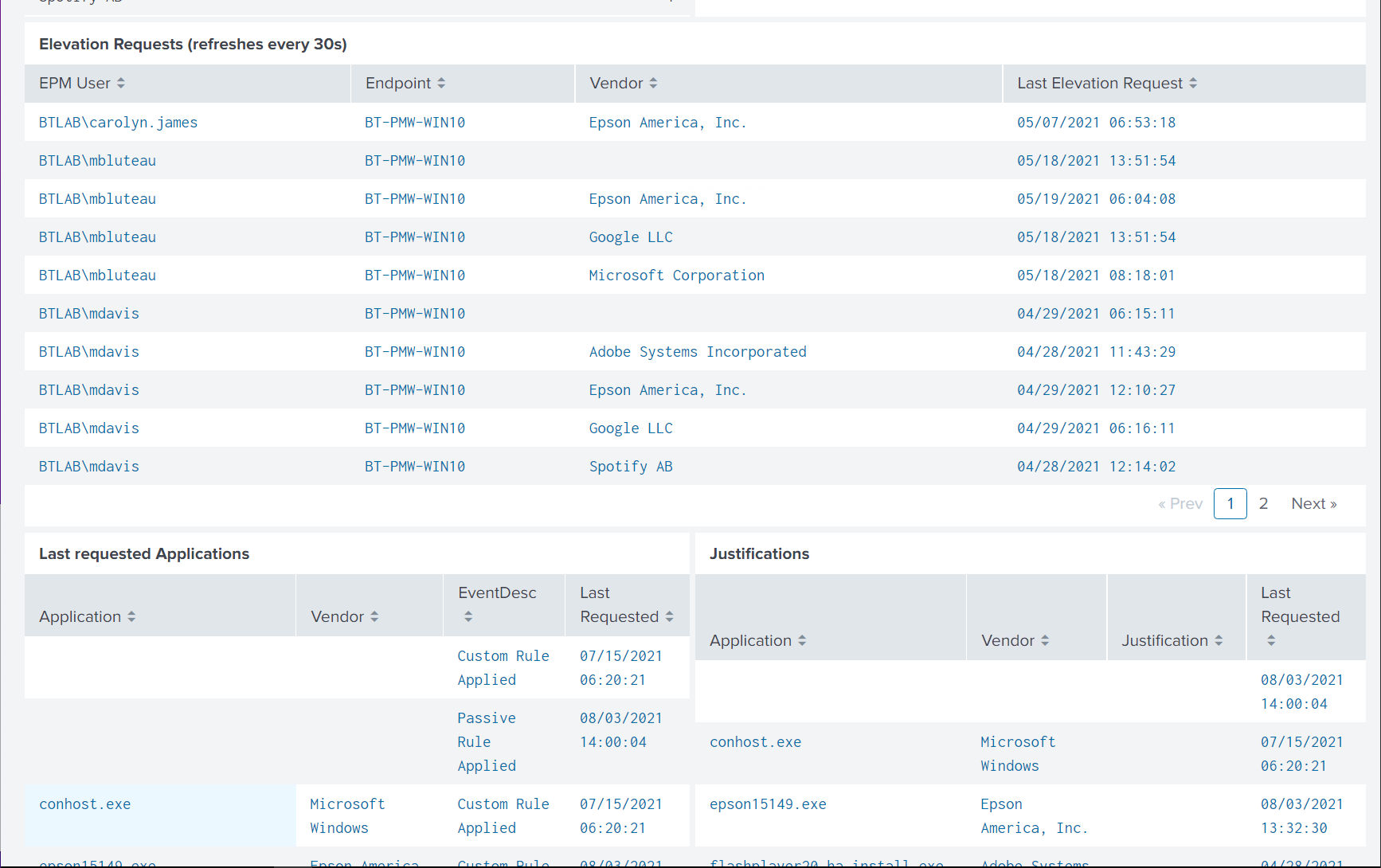
Task: Click the disabled Prev link
Action: click(1180, 503)
